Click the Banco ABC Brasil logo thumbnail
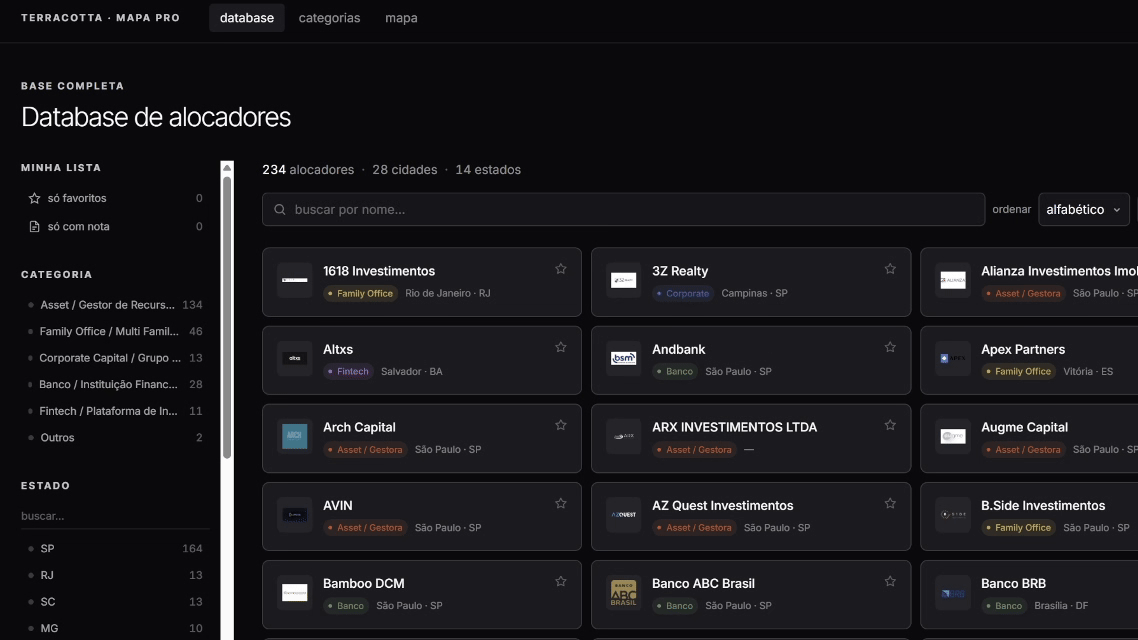 click(623, 593)
